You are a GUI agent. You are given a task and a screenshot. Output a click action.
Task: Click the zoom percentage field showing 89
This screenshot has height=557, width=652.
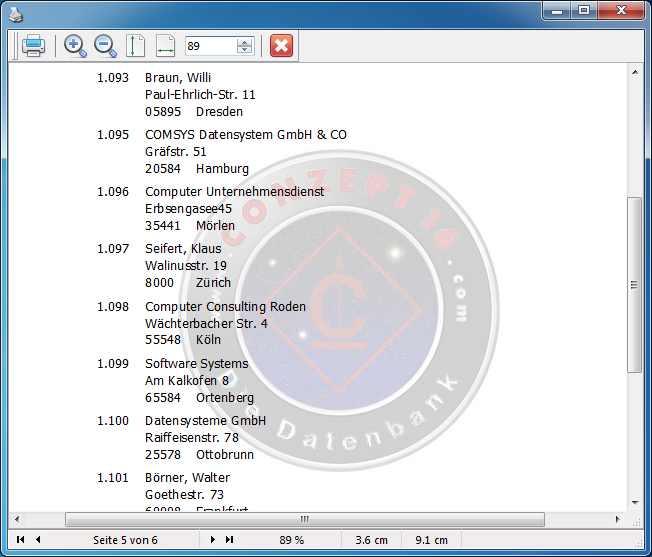[210, 46]
